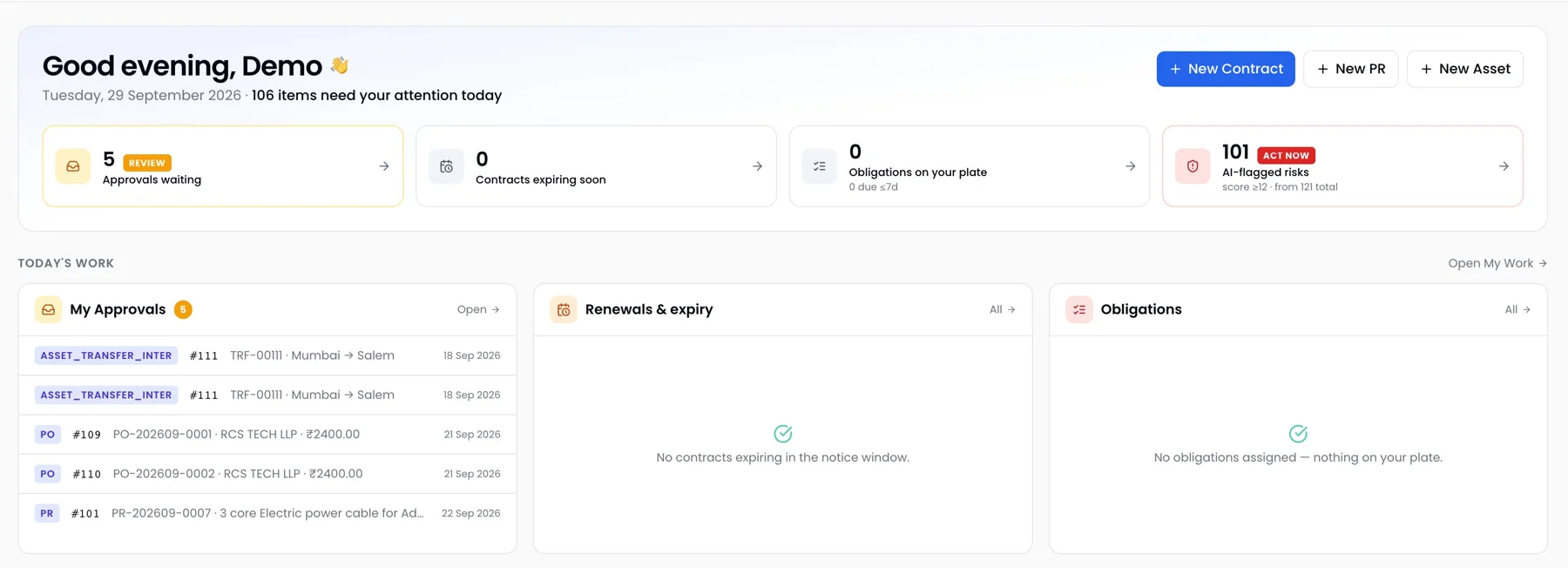Click the arrow on AI-flagged risks card
This screenshot has width=1568, height=568.
click(1504, 166)
